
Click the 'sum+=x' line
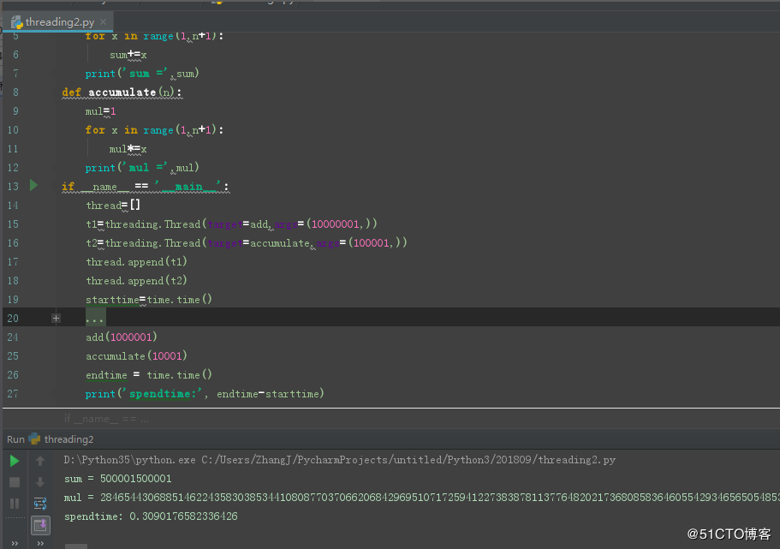click(x=128, y=55)
